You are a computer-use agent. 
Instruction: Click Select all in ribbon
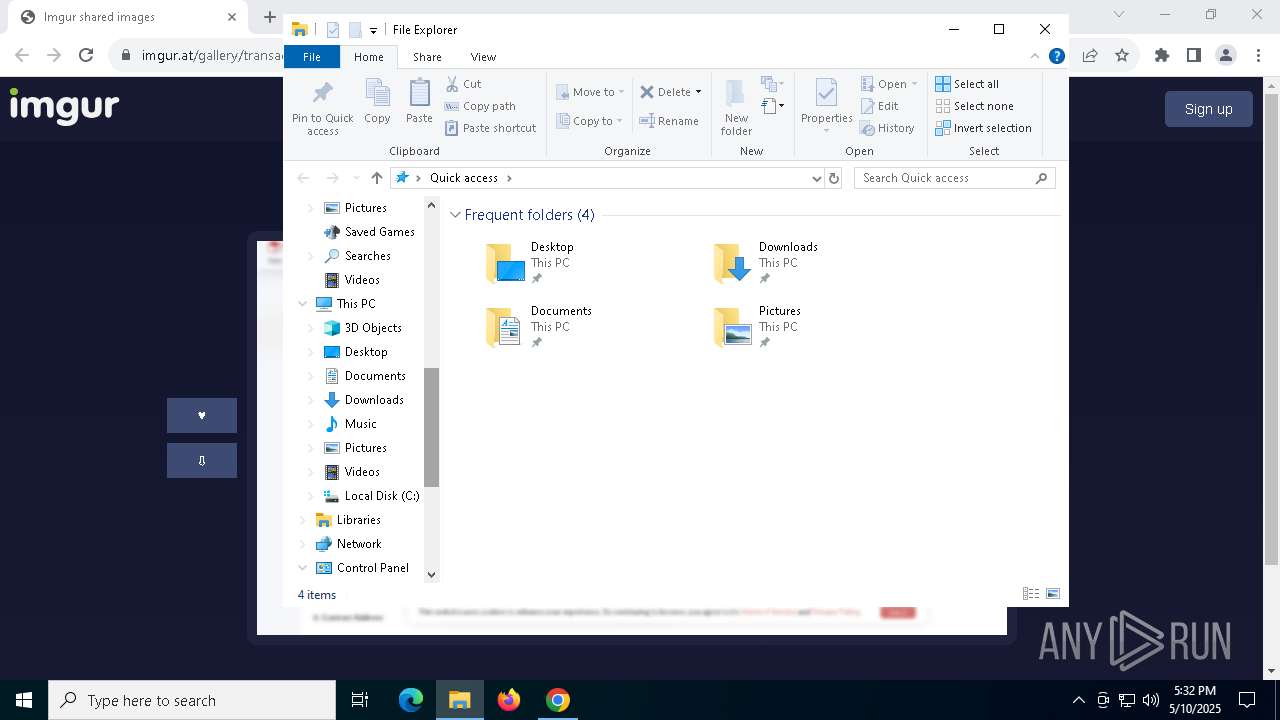[967, 84]
